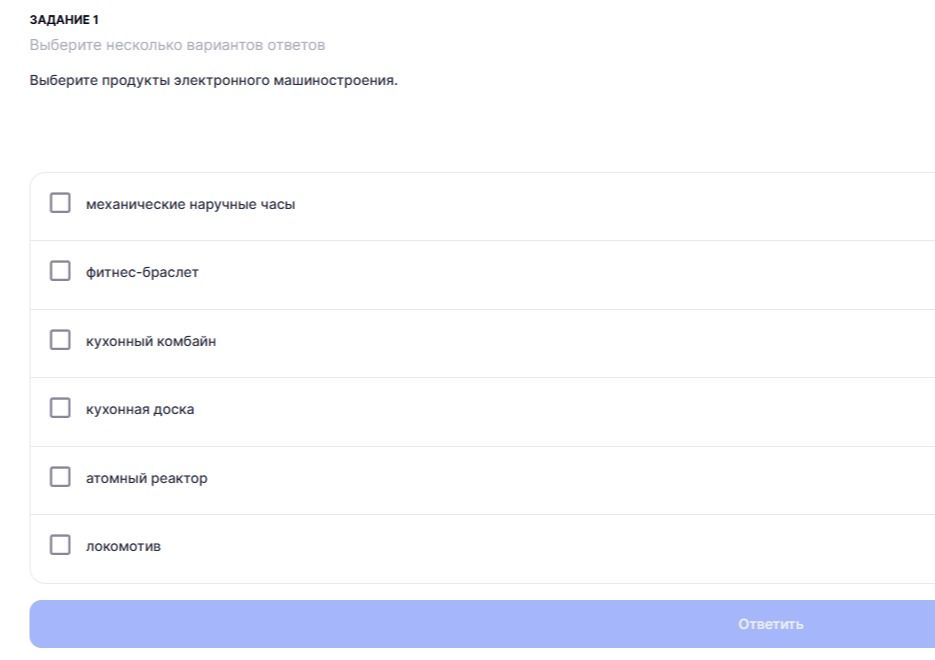Click the word реактор in fifth option
The height and width of the screenshot is (660, 935).
(x=179, y=479)
